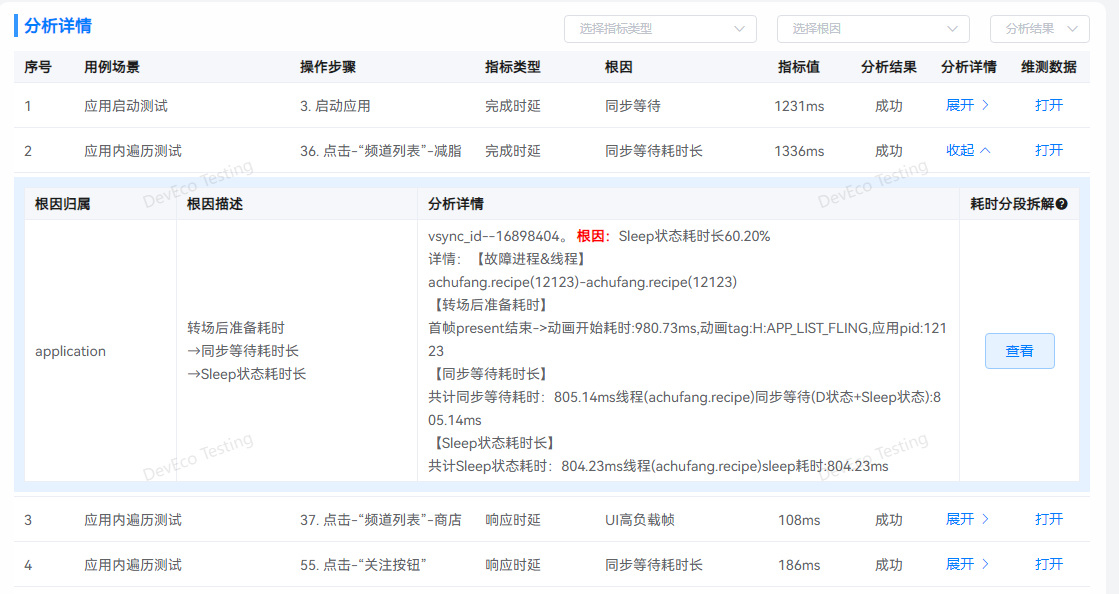Open 维测数据 link for row 3
The width and height of the screenshot is (1119, 594).
pyautogui.click(x=1049, y=519)
